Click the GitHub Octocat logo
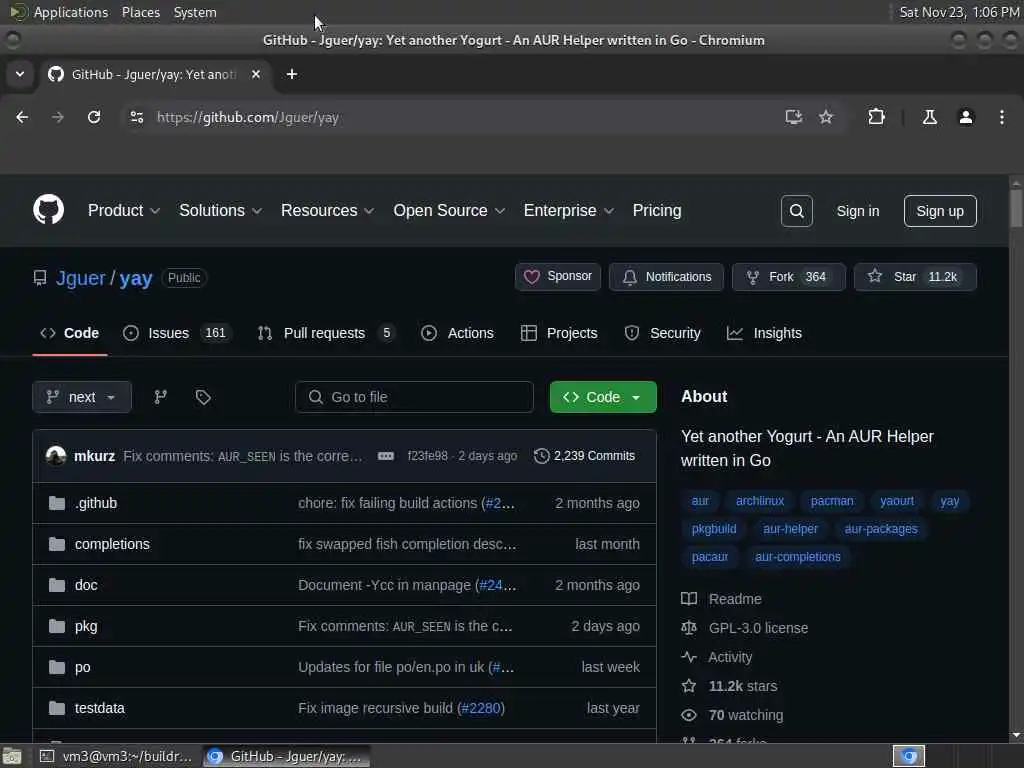 click(48, 210)
